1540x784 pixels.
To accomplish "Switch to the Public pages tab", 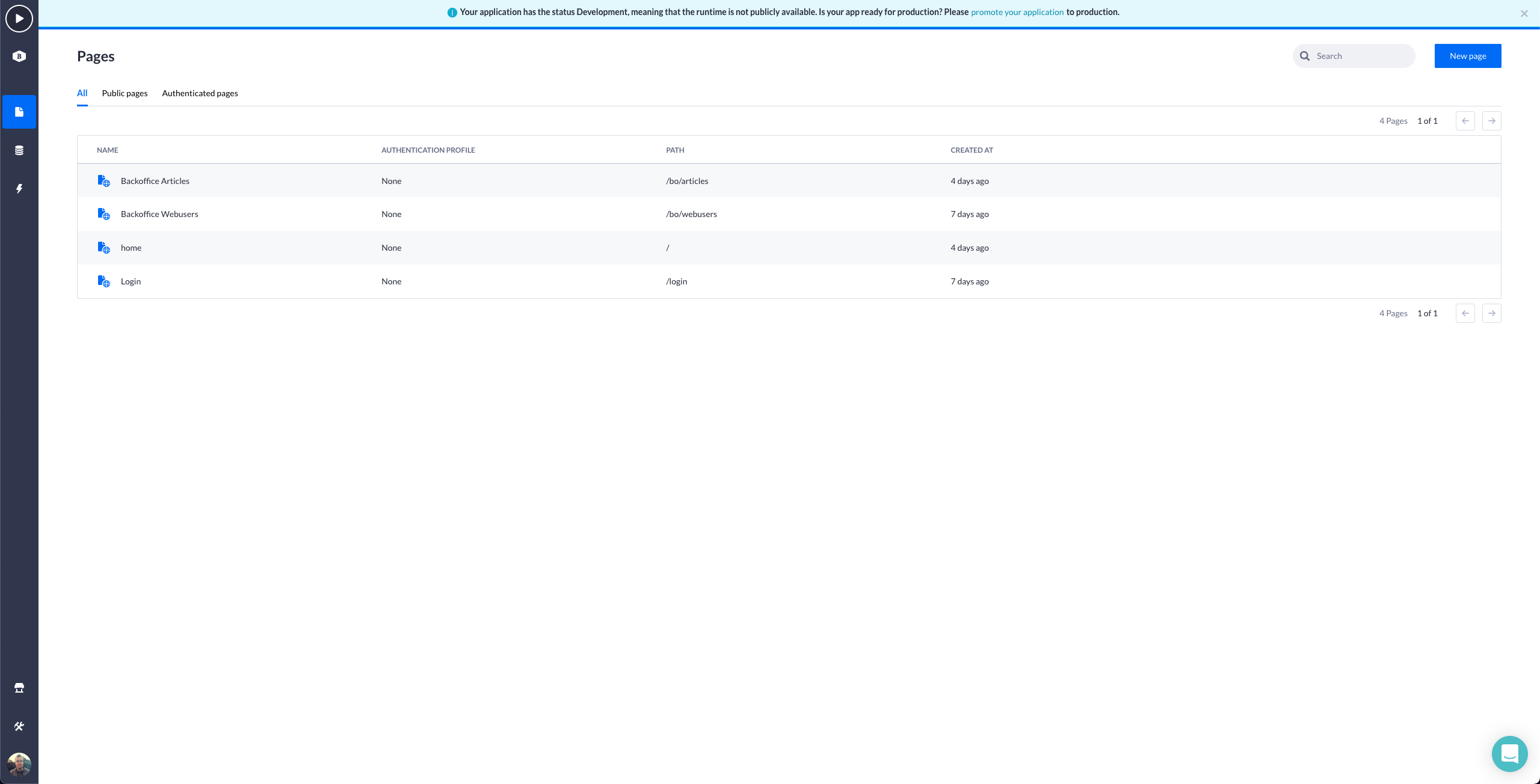I will (x=125, y=93).
